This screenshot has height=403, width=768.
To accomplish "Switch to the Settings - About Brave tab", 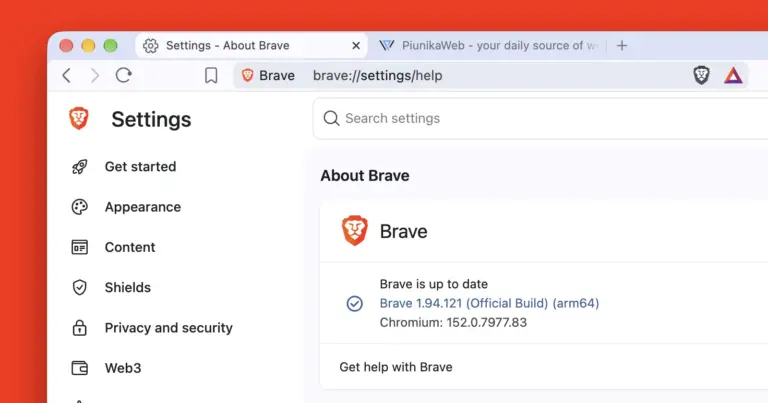I will pyautogui.click(x=251, y=46).
